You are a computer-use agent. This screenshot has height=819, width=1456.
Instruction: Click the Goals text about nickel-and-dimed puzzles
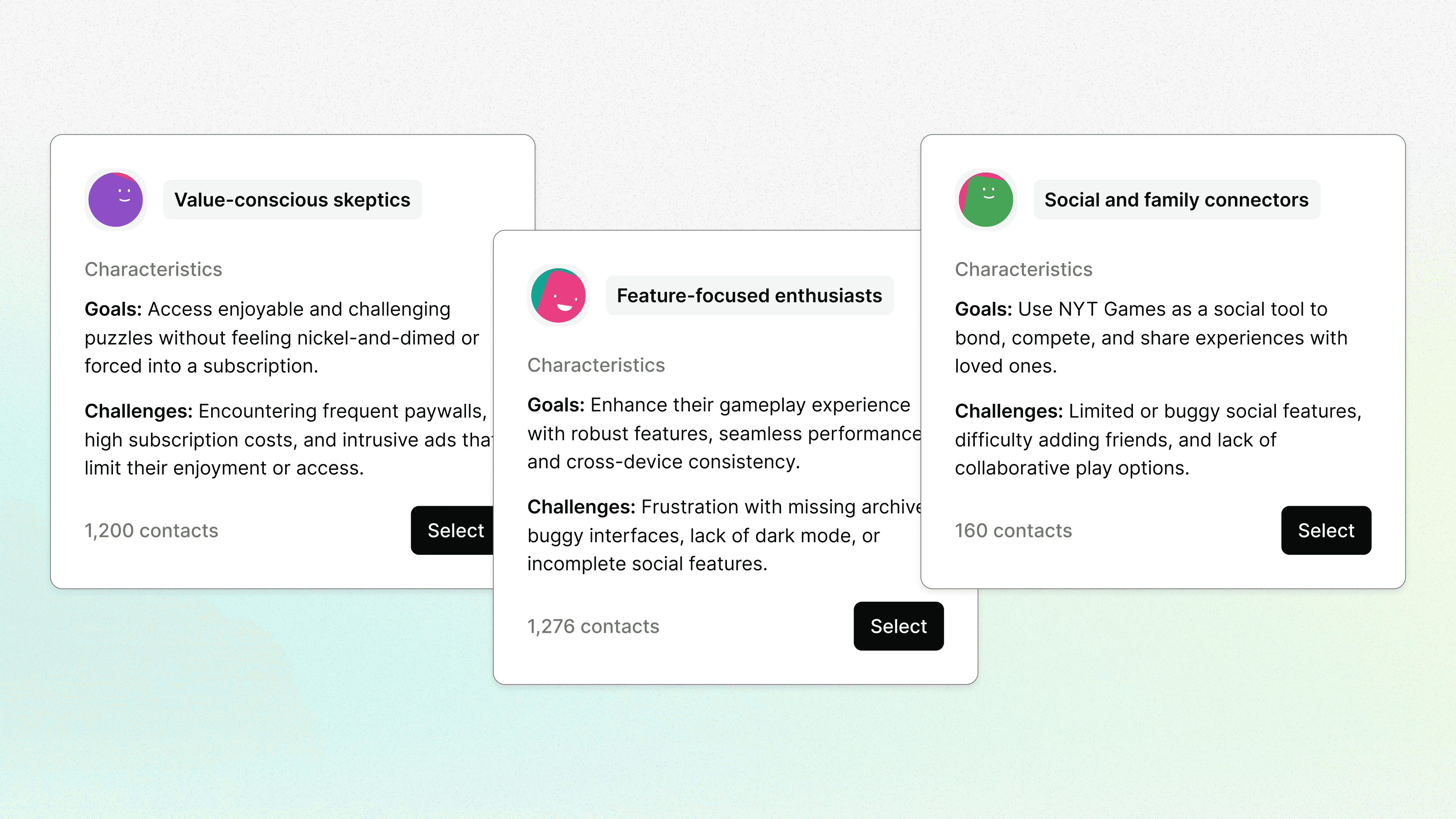click(x=282, y=337)
